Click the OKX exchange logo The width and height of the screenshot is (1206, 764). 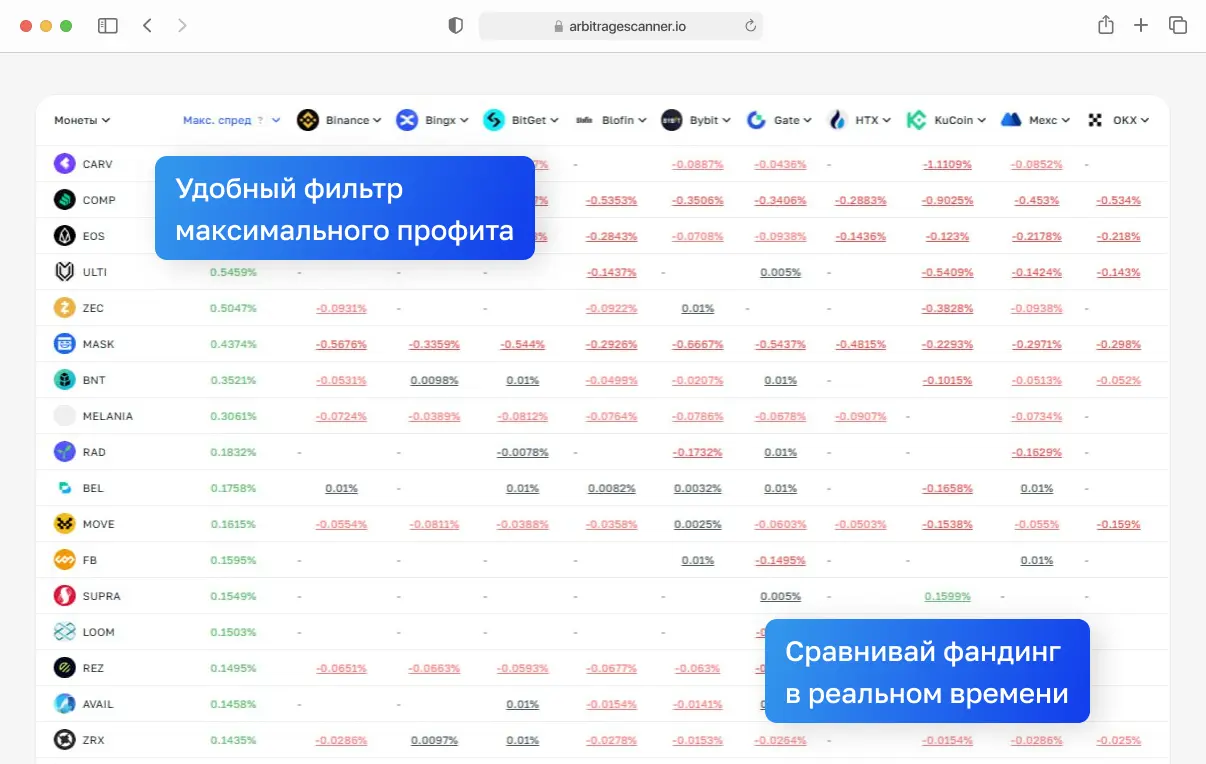tap(1095, 120)
